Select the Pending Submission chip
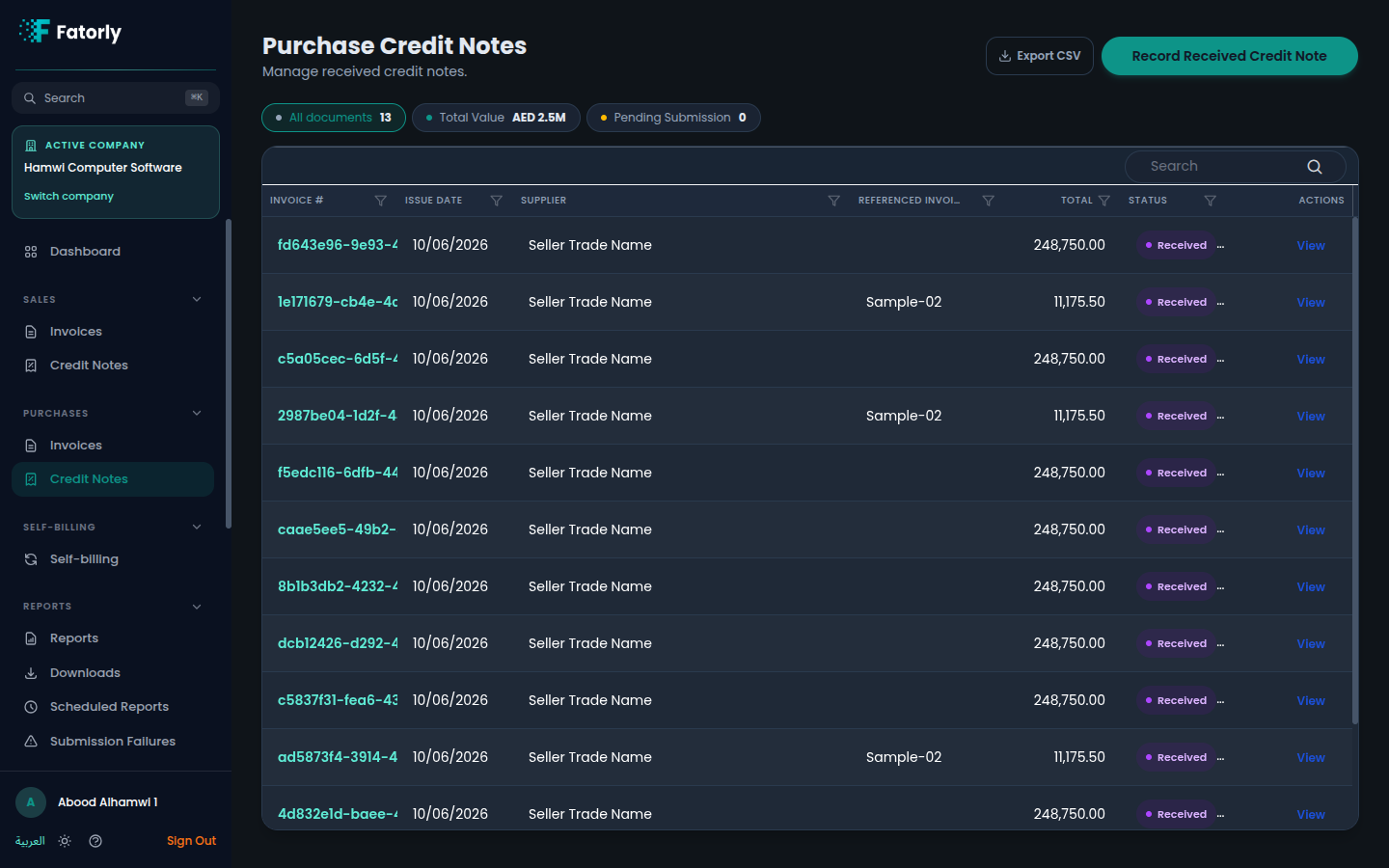The image size is (1389, 868). (x=673, y=118)
